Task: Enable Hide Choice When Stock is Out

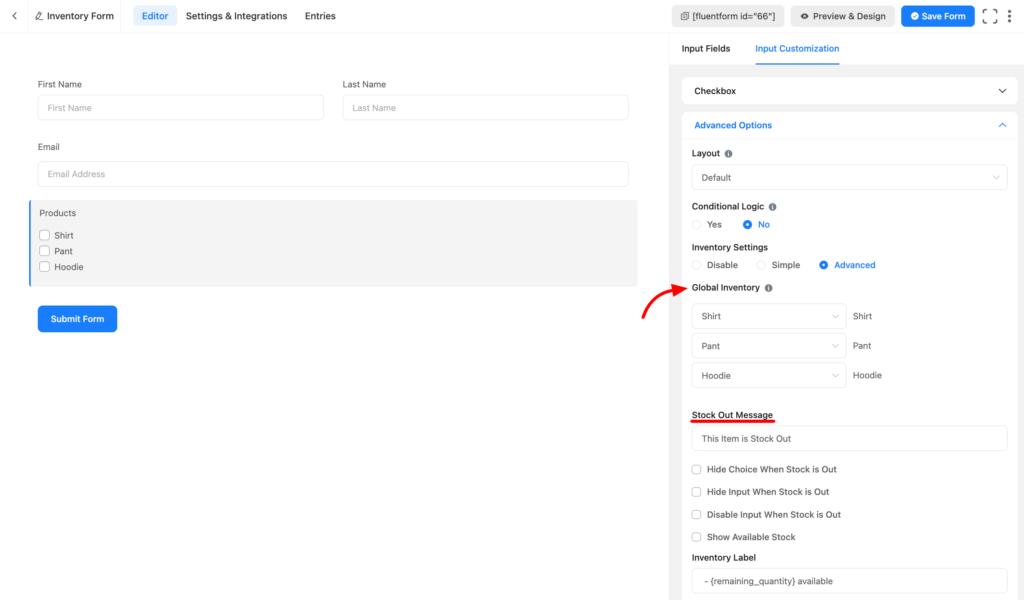Action: (x=696, y=469)
